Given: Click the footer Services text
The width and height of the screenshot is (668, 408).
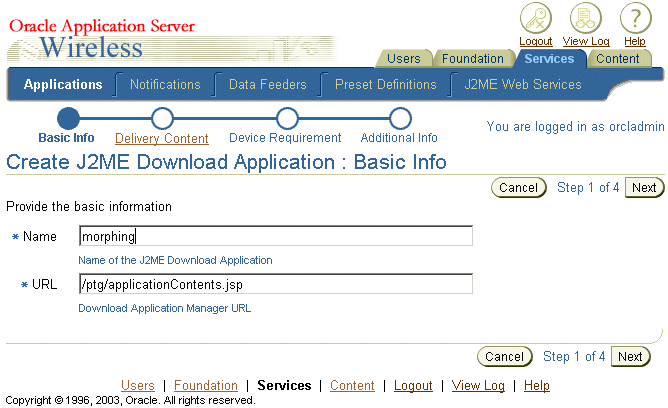Looking at the screenshot, I should [x=284, y=385].
